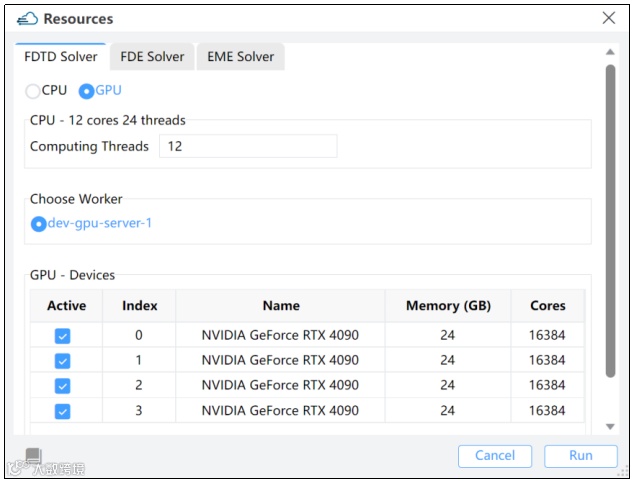The width and height of the screenshot is (636, 482).
Task: Click the Memory (GB) column header
Action: click(448, 306)
